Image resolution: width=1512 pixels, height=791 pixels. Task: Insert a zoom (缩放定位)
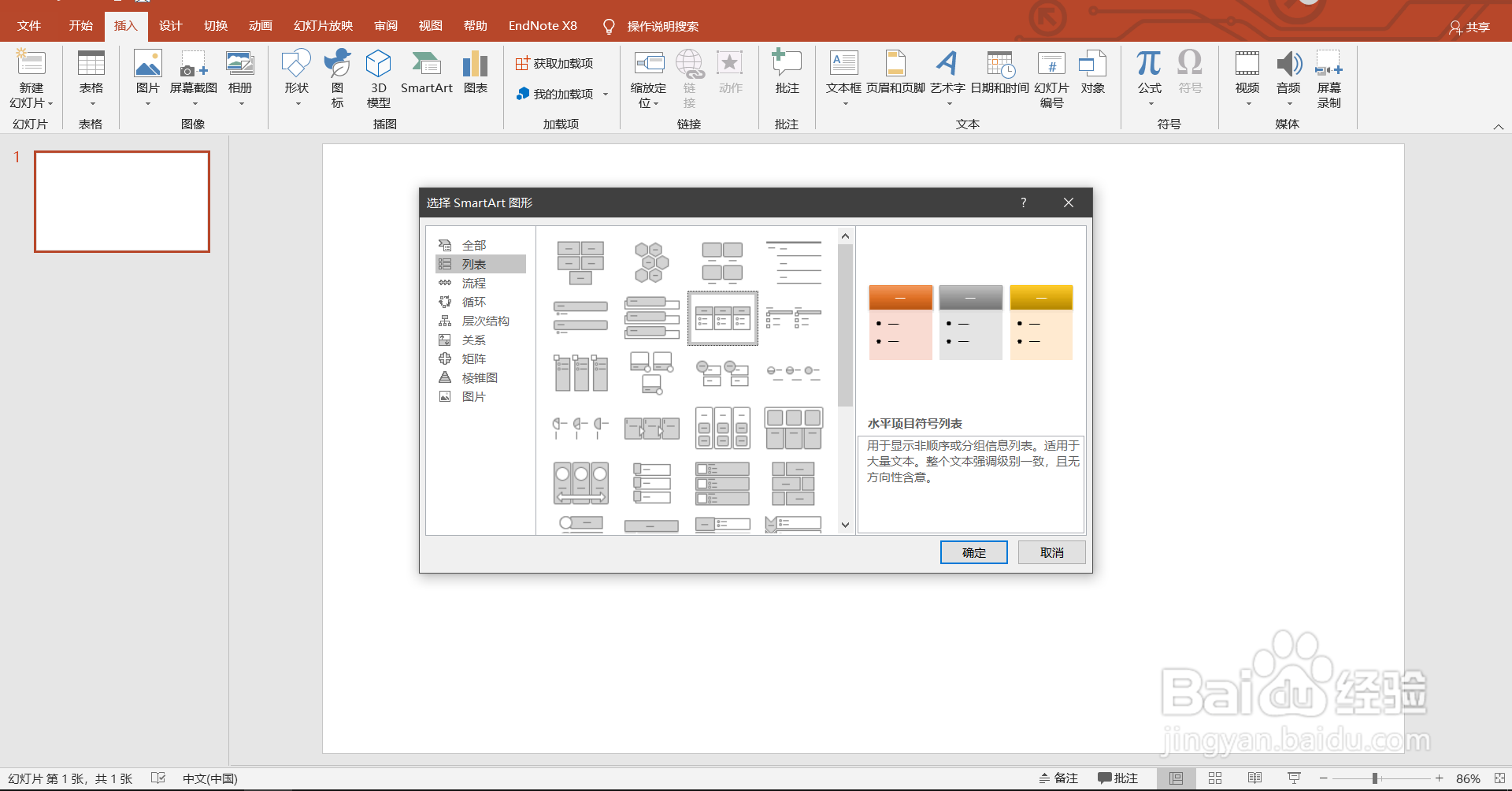(x=648, y=78)
